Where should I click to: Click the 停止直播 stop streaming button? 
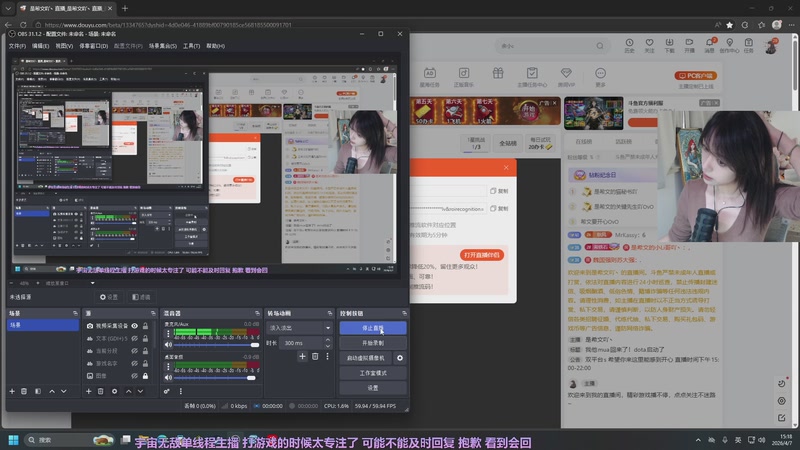click(373, 328)
